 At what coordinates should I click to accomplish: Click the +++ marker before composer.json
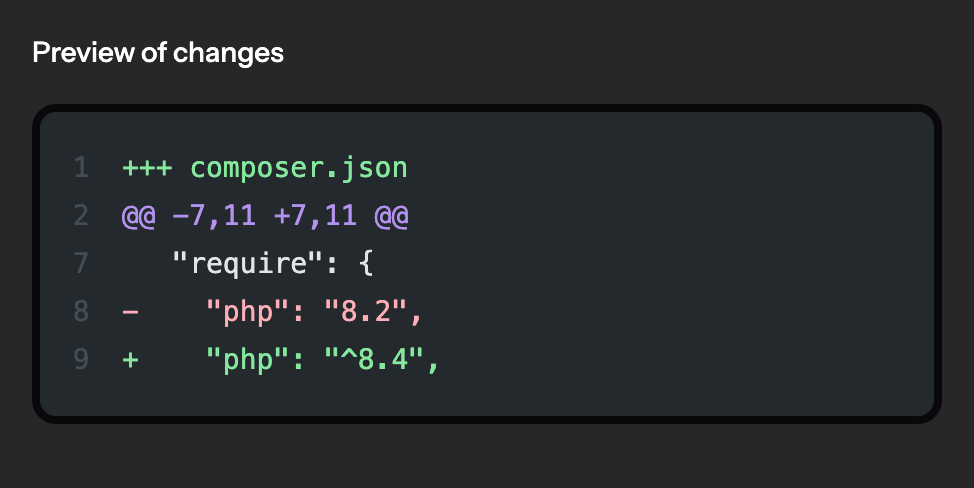[147, 168]
